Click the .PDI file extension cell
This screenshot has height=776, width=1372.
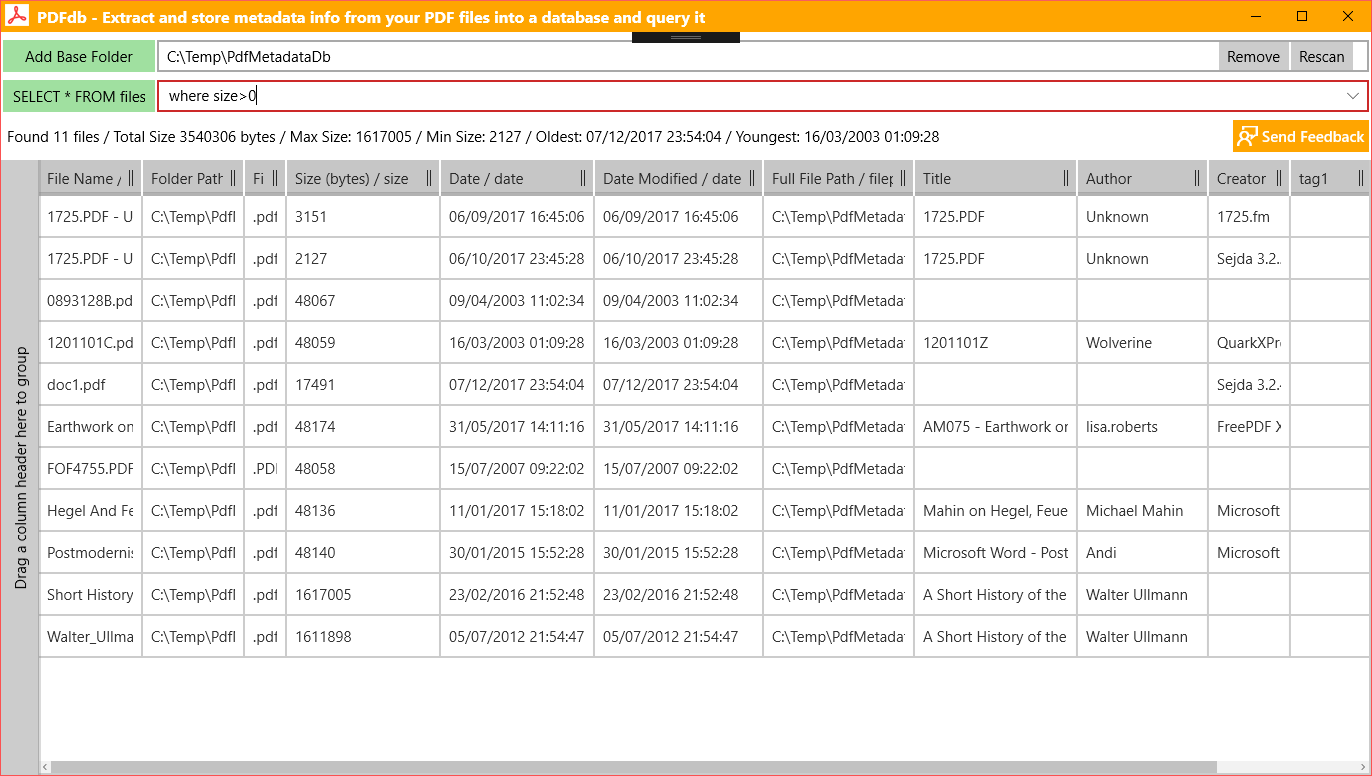point(265,469)
